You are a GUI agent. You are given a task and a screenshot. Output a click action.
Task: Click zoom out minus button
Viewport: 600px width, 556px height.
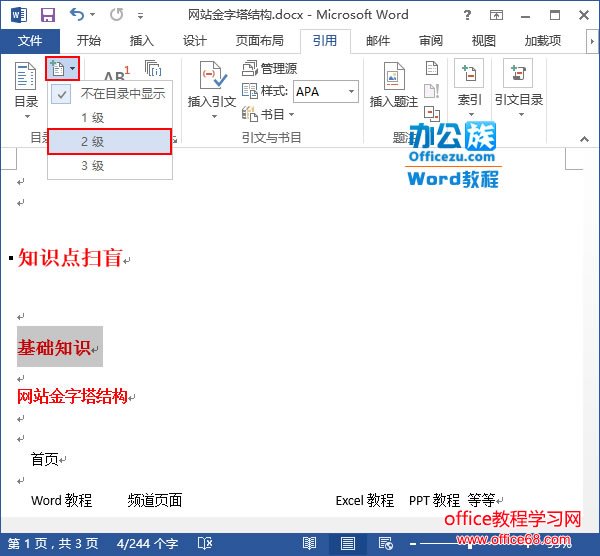tap(413, 544)
